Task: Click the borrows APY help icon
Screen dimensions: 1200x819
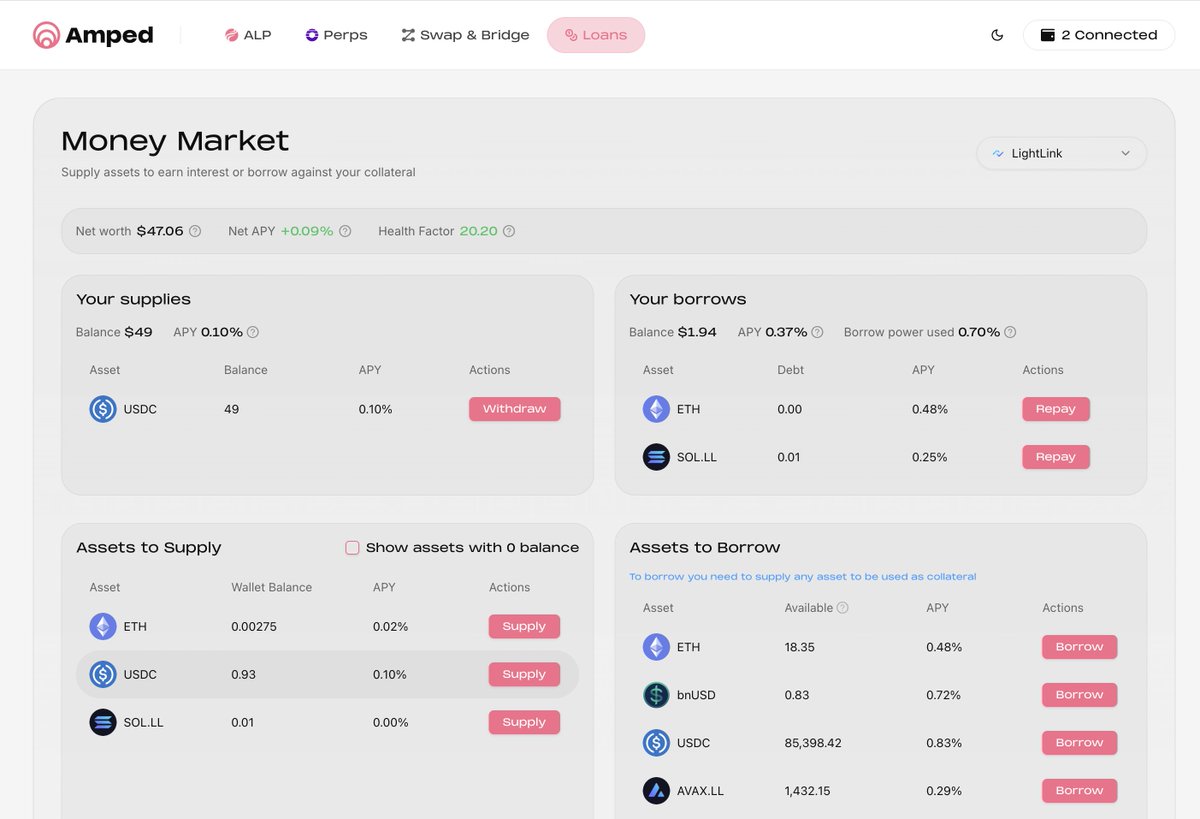Action: click(817, 332)
